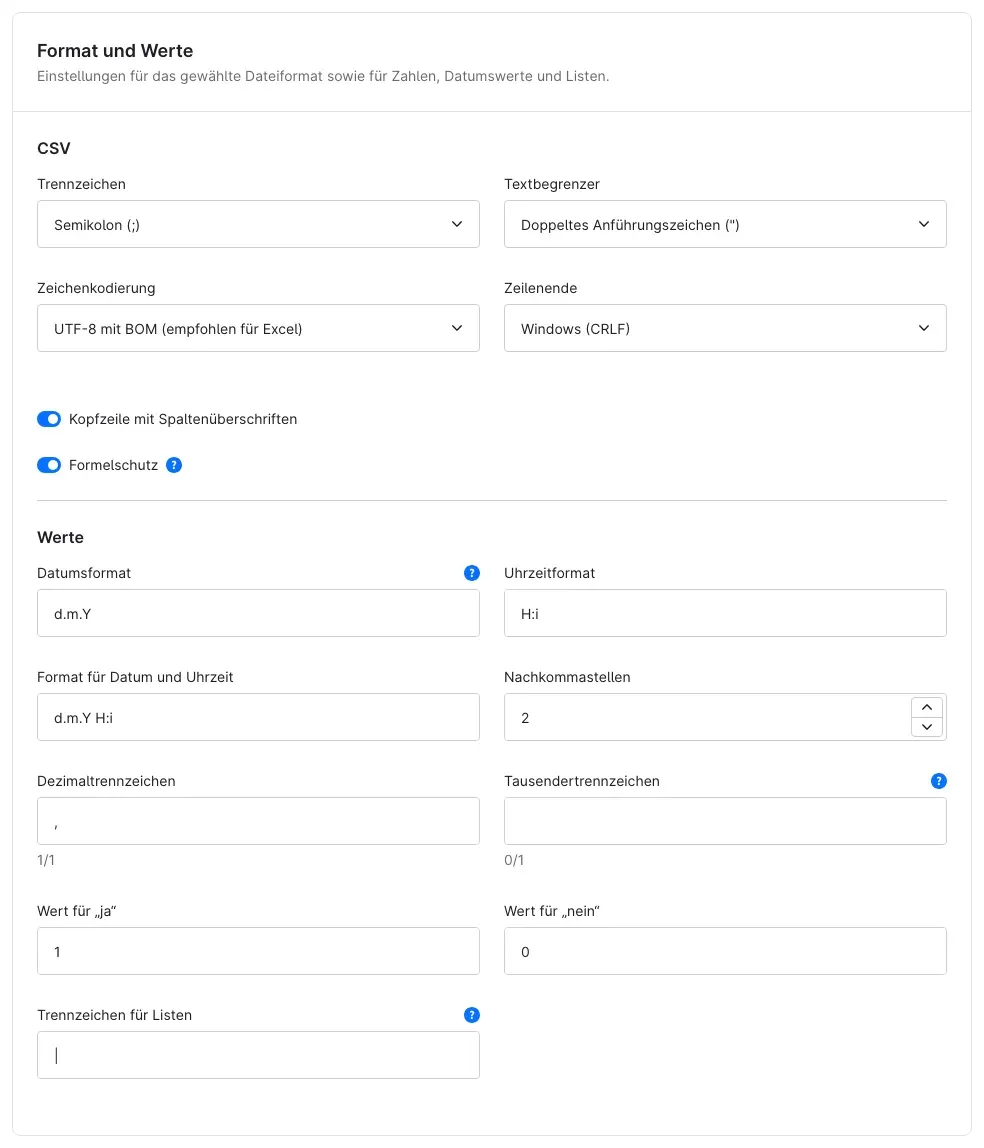
Task: Click the 1/1 character counter
Action: 45,860
